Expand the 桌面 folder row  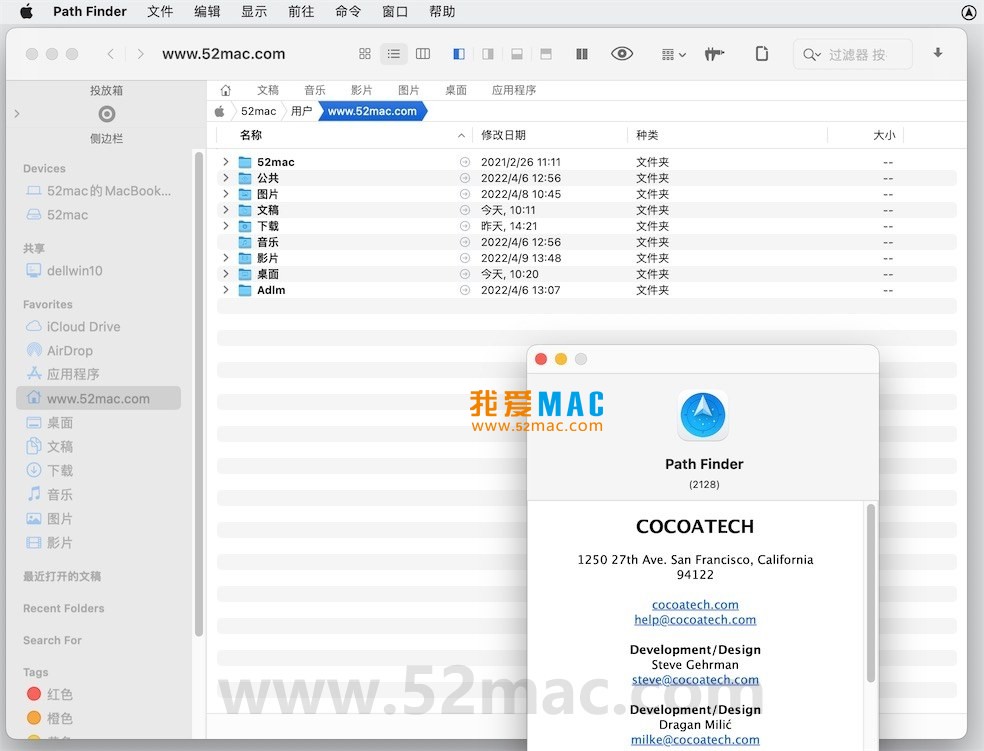tap(226, 274)
